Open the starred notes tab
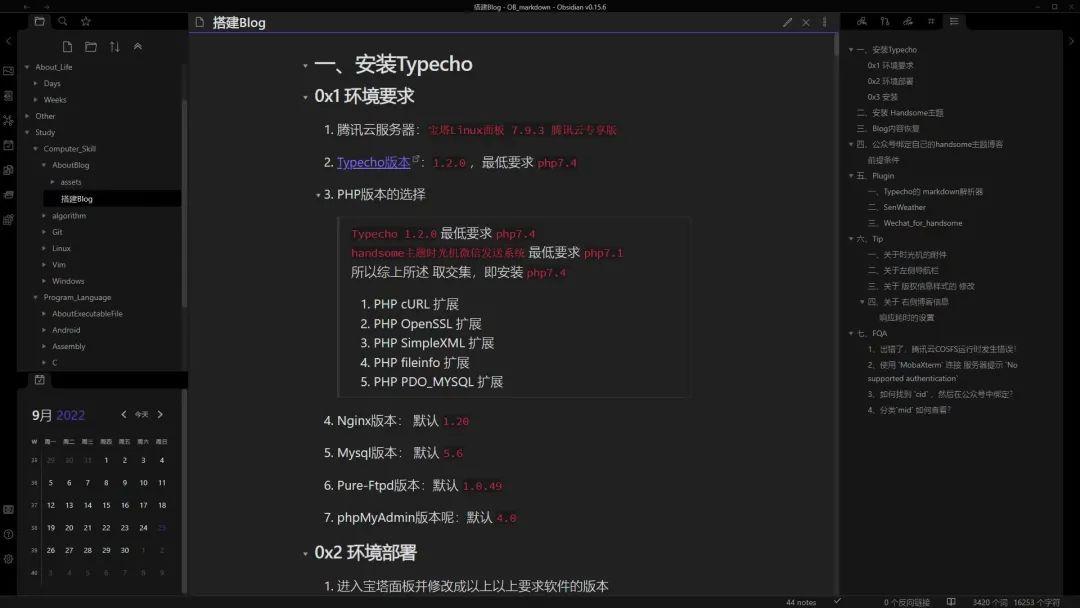1080x608 pixels. pyautogui.click(x=86, y=21)
